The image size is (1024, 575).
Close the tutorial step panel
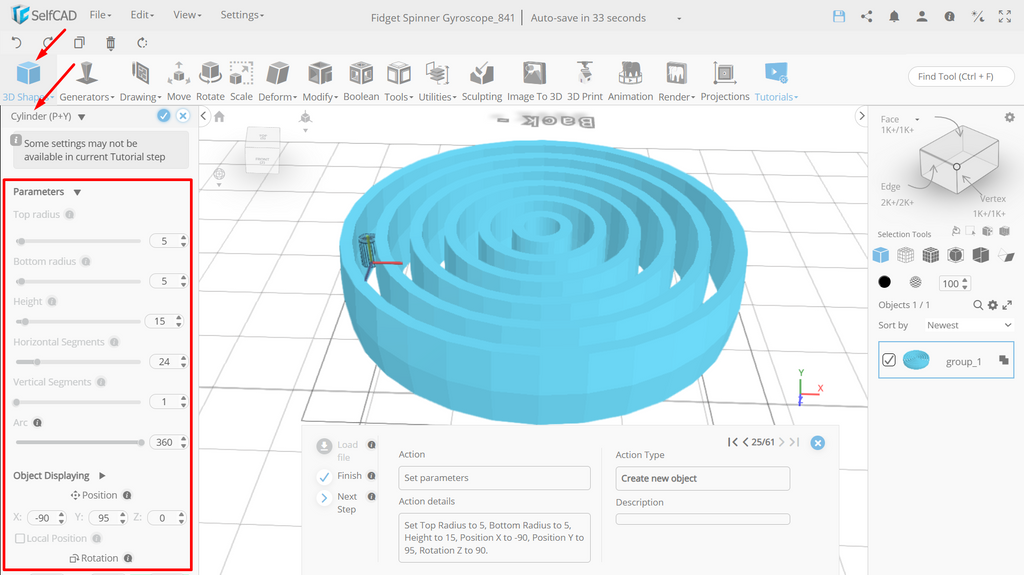[x=817, y=443]
